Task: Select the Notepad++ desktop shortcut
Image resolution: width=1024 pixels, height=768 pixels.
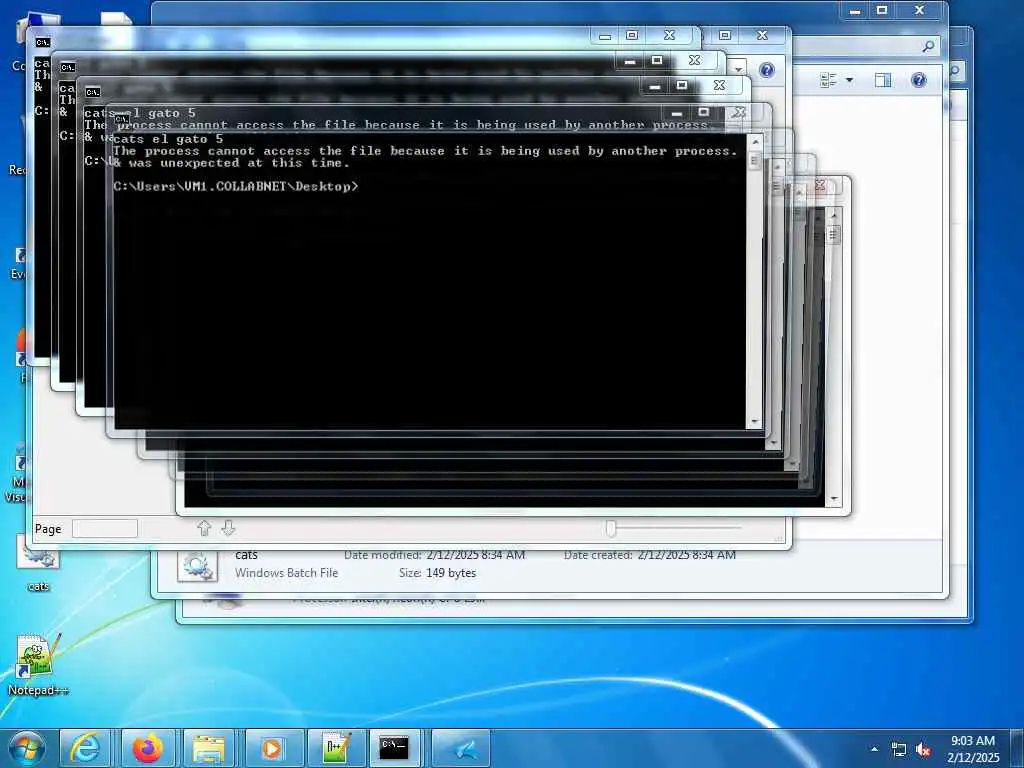Action: point(38,665)
